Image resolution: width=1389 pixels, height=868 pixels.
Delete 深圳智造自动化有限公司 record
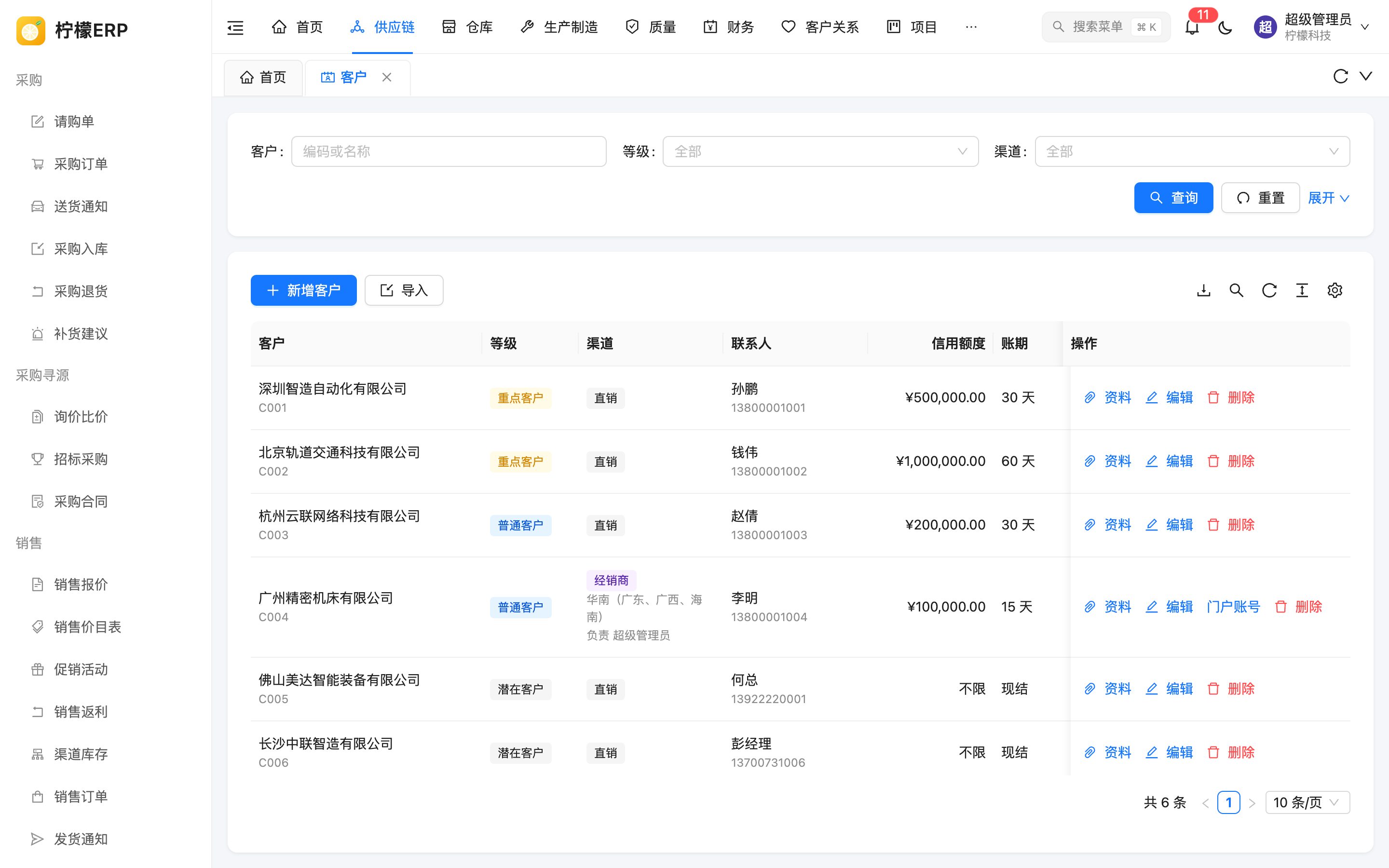click(1231, 397)
